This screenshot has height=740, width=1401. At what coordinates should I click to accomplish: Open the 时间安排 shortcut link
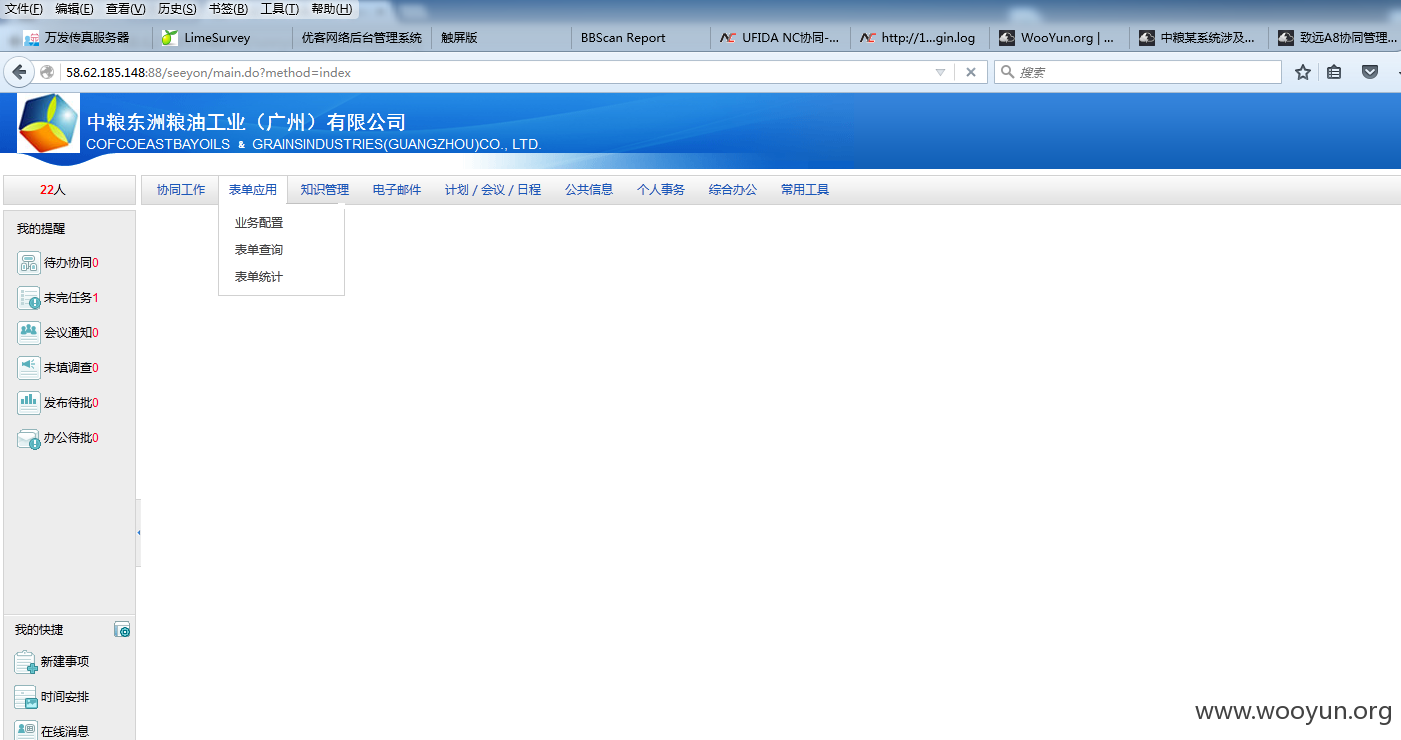(x=65, y=697)
